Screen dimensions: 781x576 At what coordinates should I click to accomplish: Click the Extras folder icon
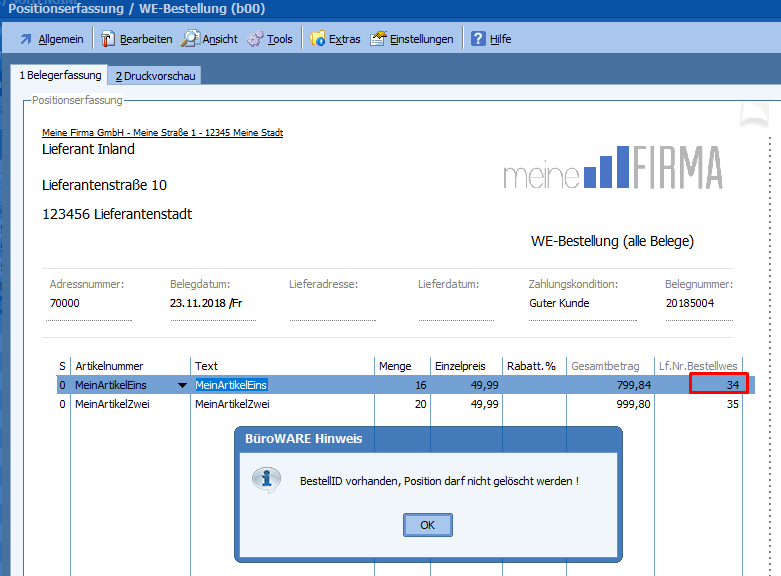(x=317, y=39)
